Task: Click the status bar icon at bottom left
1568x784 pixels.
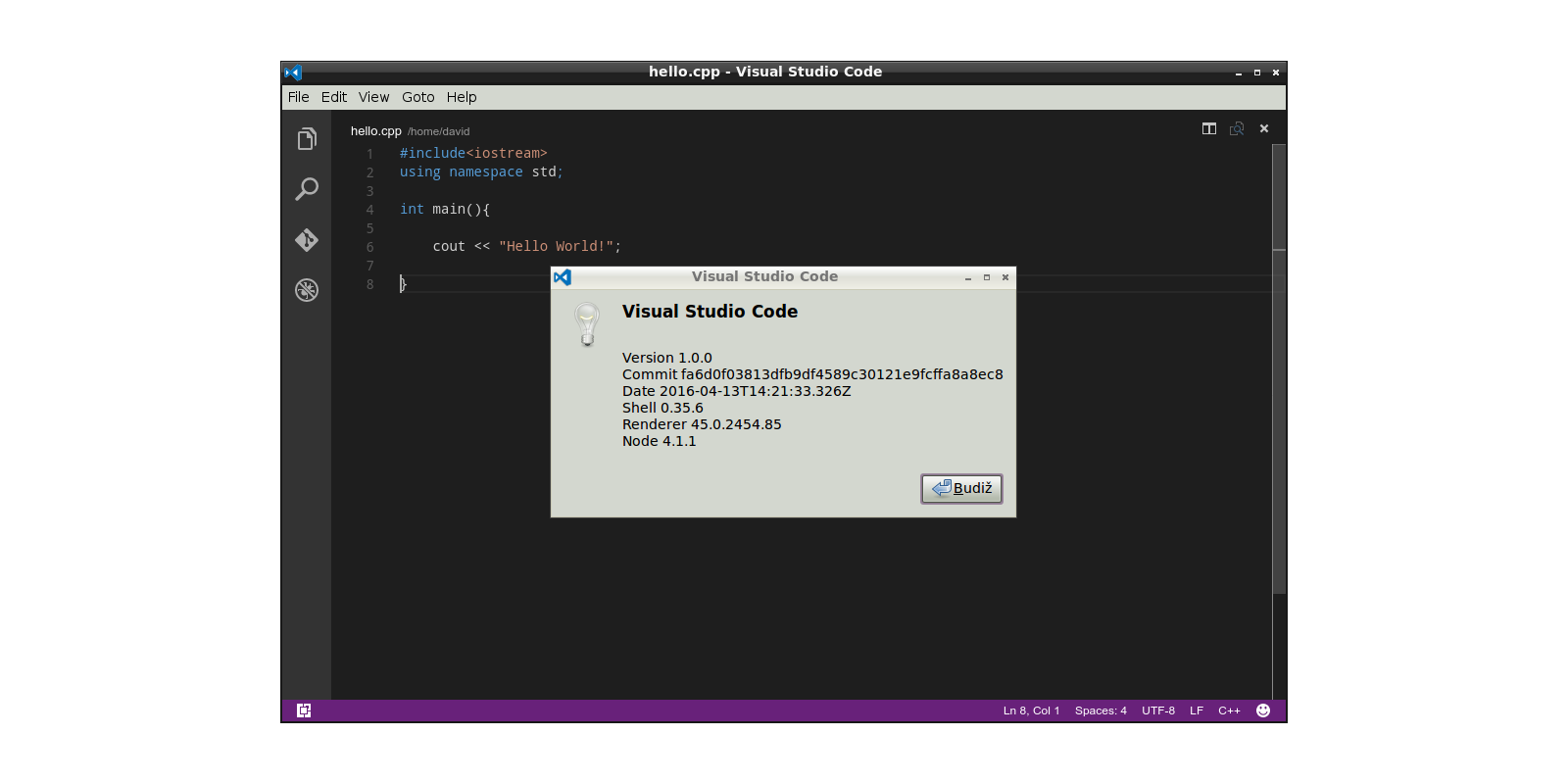Action: pos(304,710)
